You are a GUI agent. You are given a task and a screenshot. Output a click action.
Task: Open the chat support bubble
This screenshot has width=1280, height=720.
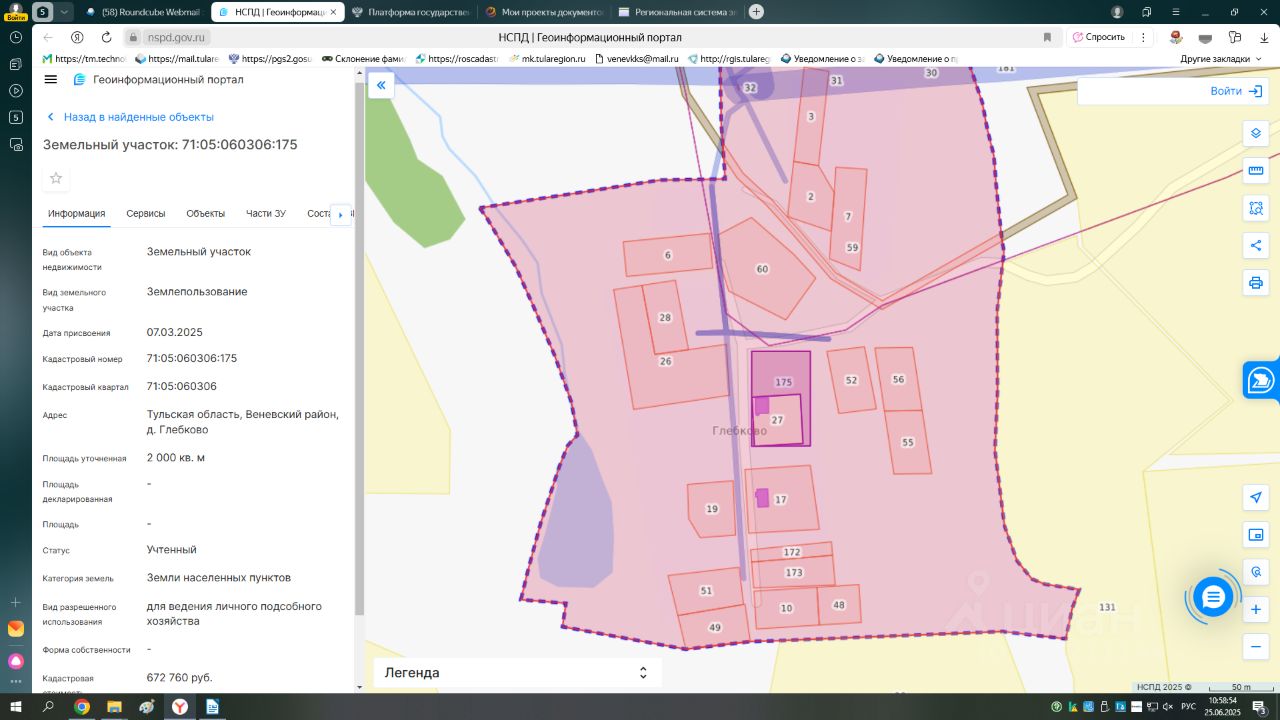tap(1213, 597)
